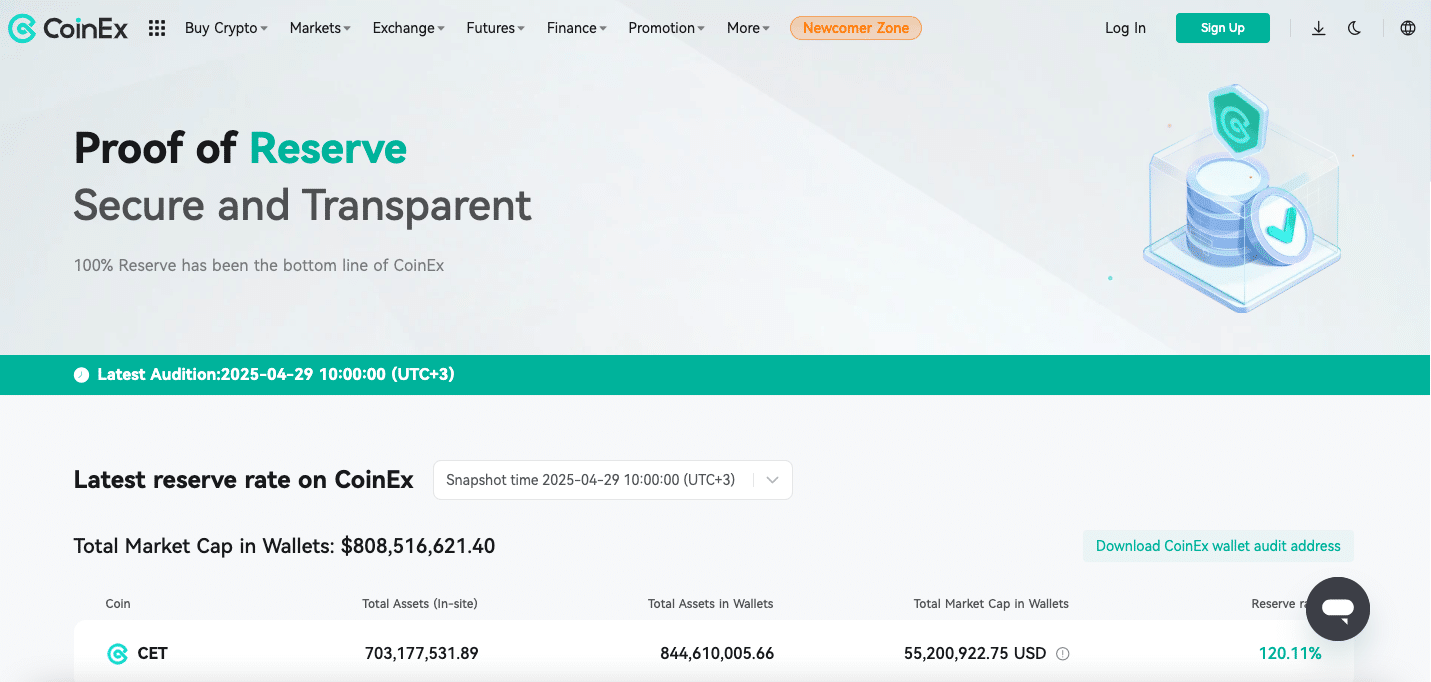This screenshot has height=682, width=1431.
Task: Open the apps grid menu icon
Action: pyautogui.click(x=157, y=28)
